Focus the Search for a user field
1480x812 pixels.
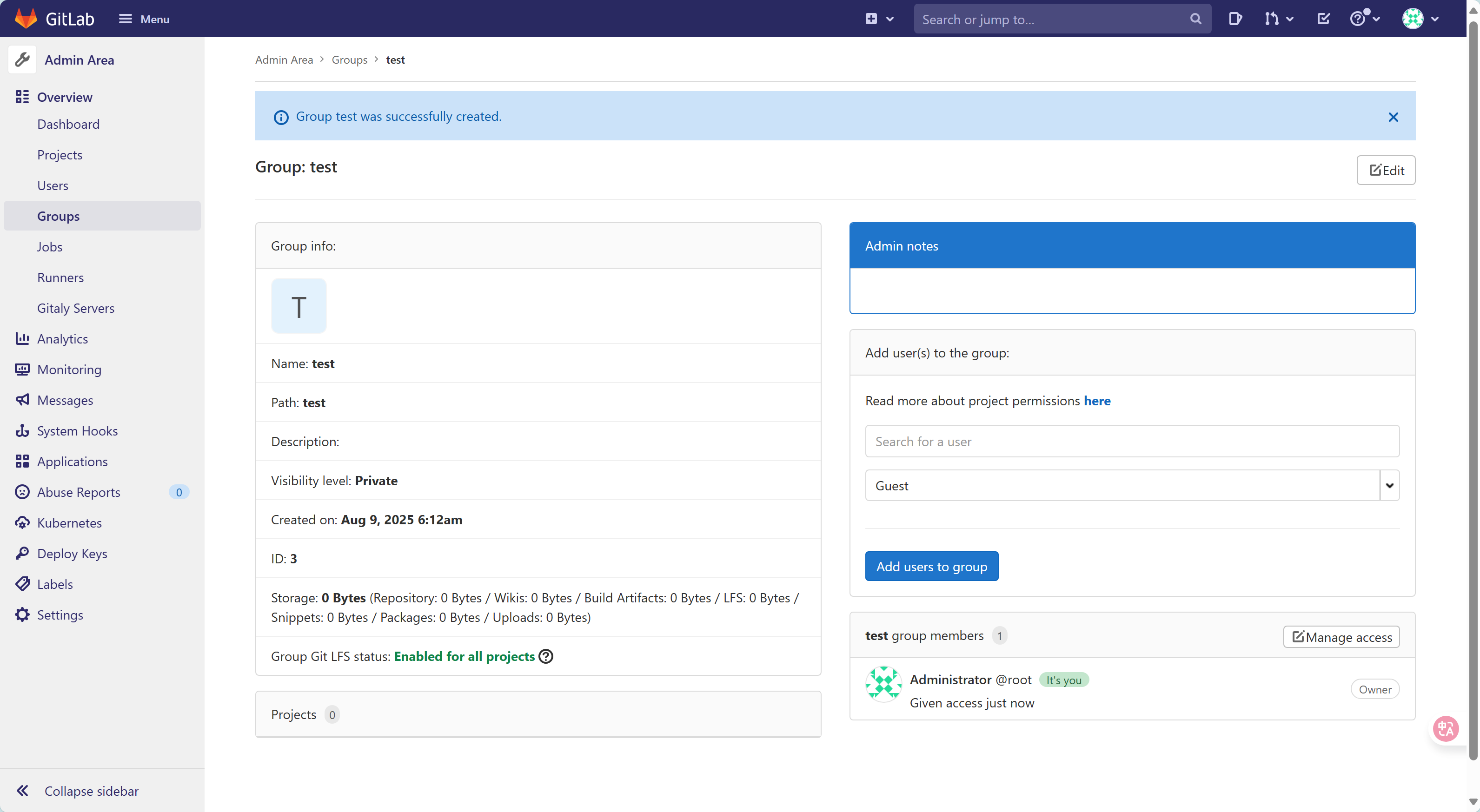click(x=1132, y=442)
